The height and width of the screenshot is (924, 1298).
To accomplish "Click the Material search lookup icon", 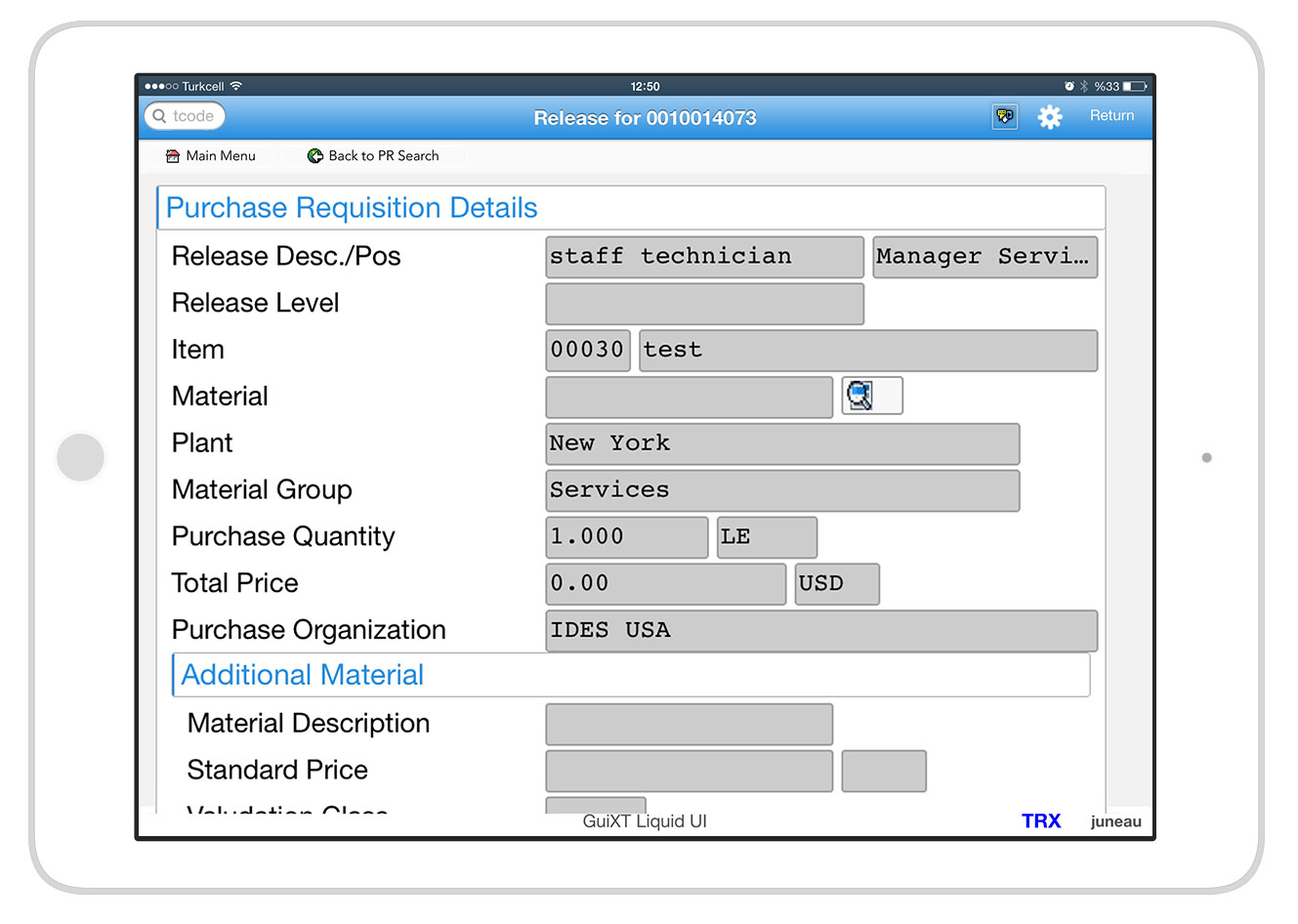I will [x=860, y=396].
